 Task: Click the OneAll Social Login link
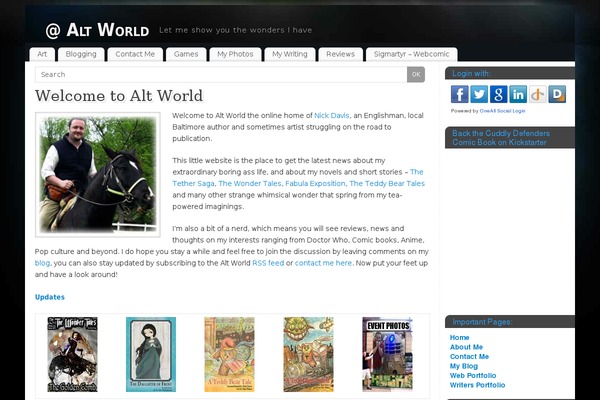(x=502, y=111)
